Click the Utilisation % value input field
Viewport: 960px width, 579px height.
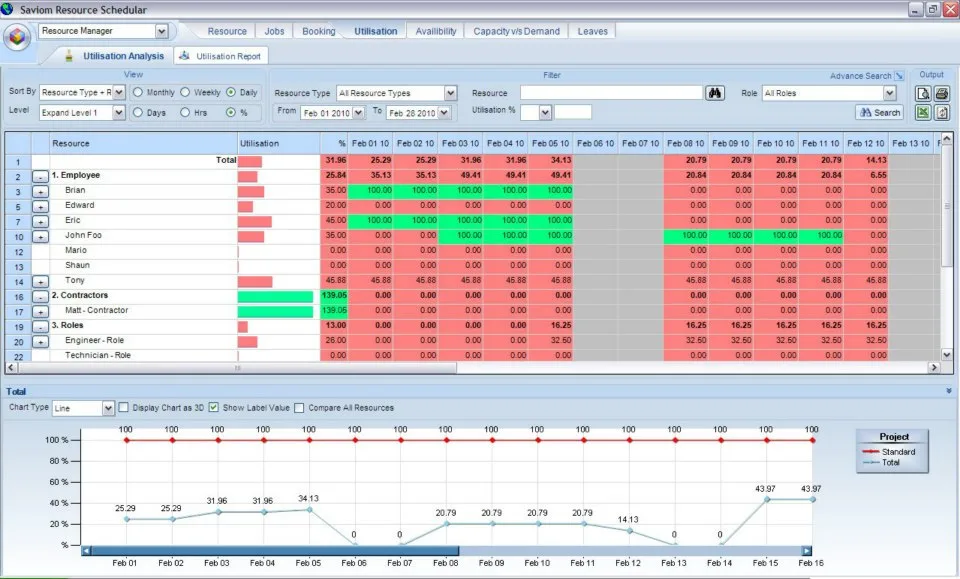tap(573, 112)
